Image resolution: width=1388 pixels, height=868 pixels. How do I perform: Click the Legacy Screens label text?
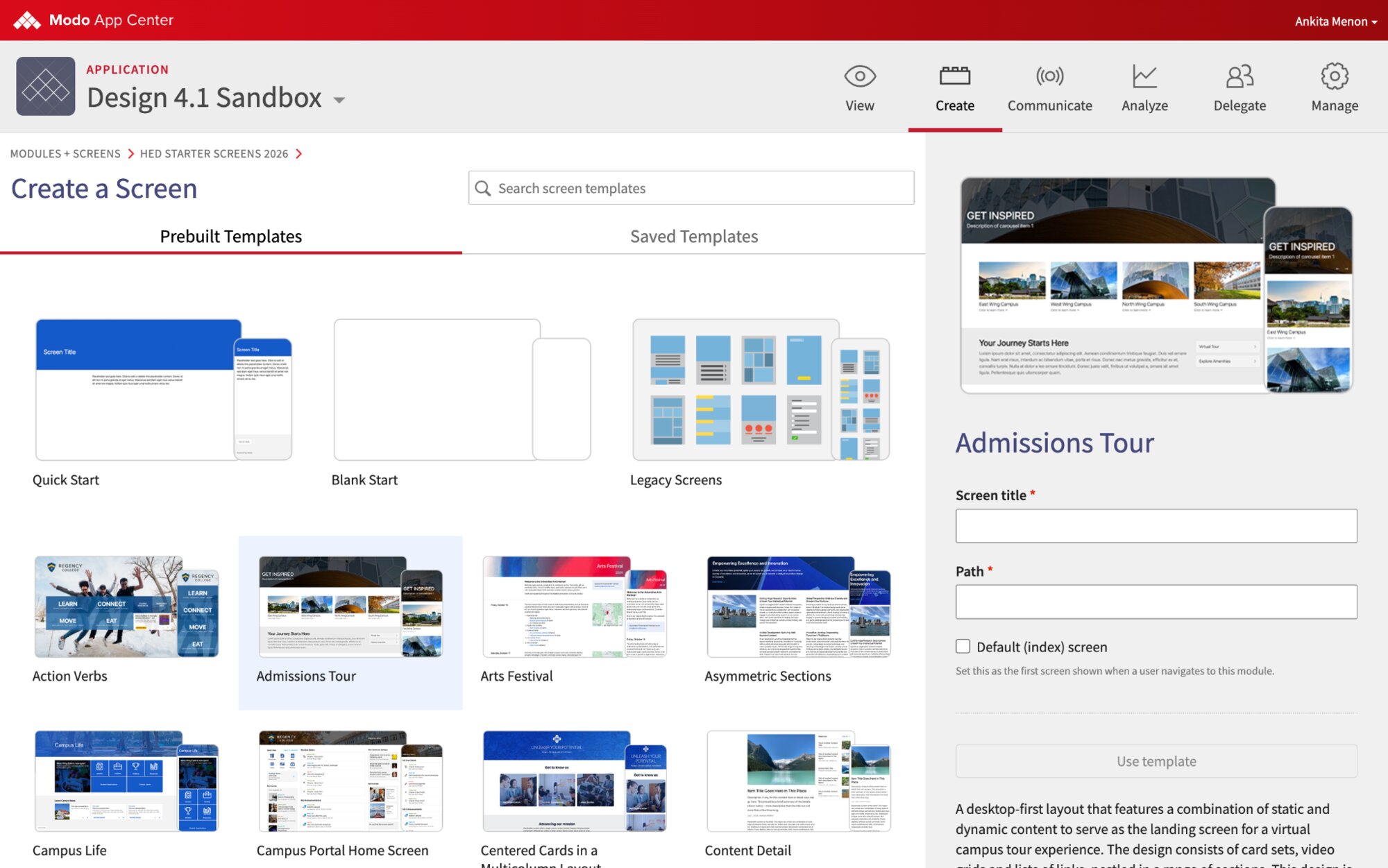(676, 480)
